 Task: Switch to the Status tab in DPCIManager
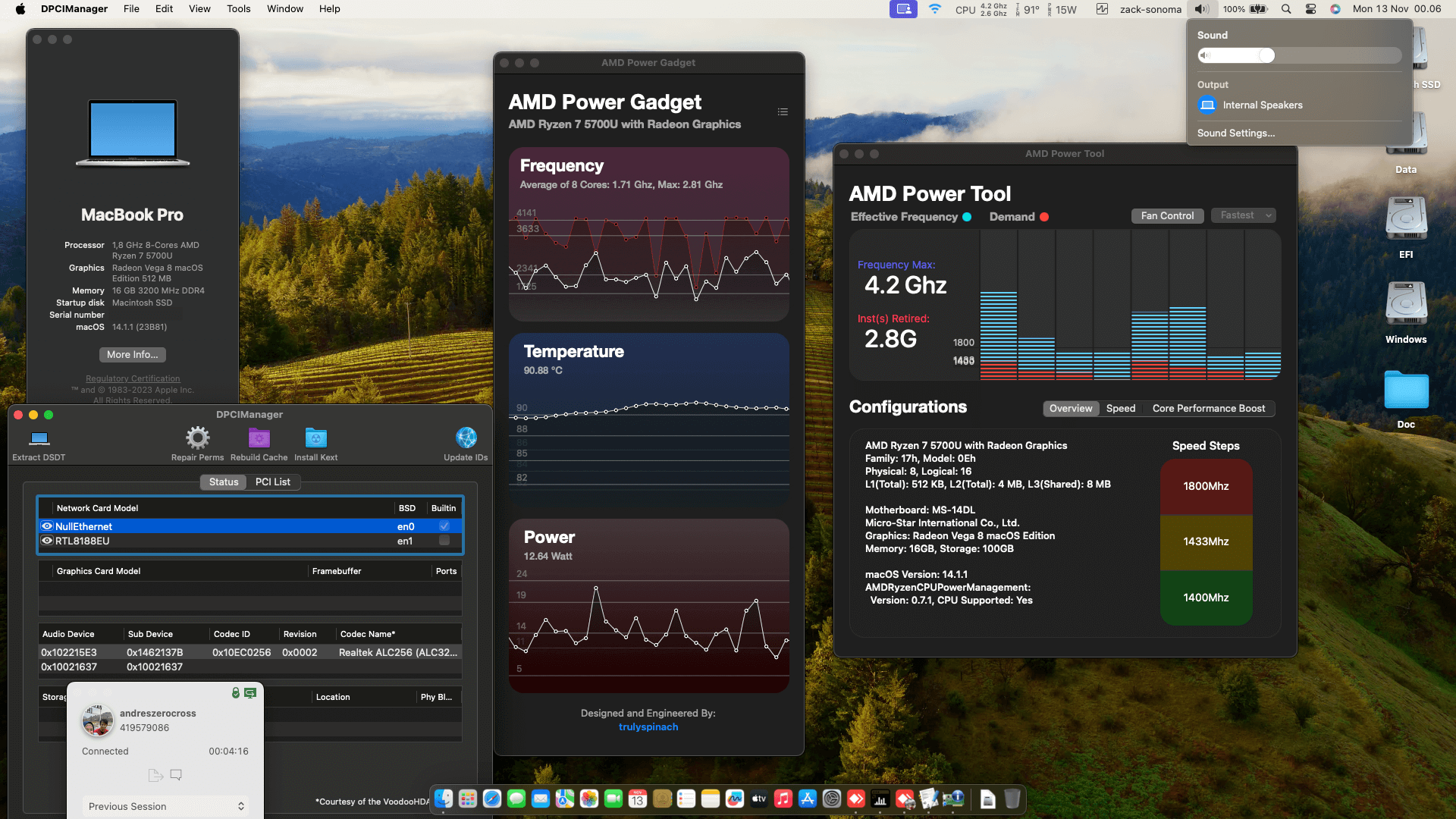[x=224, y=482]
